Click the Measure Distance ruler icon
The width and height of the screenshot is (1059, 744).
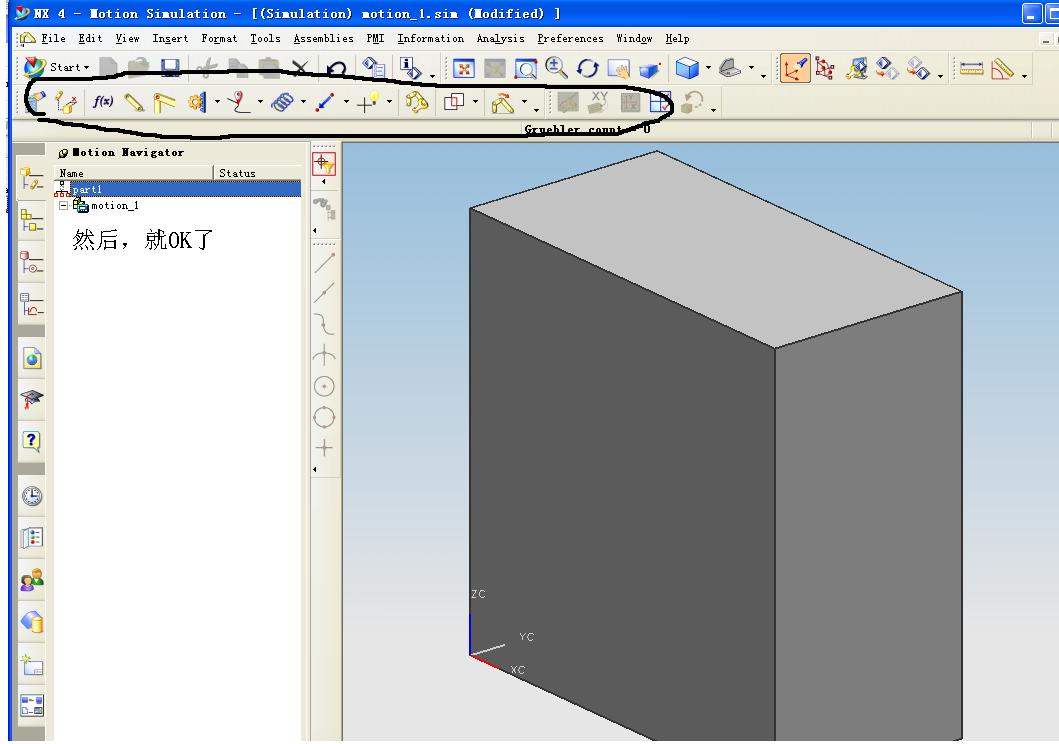coord(971,68)
